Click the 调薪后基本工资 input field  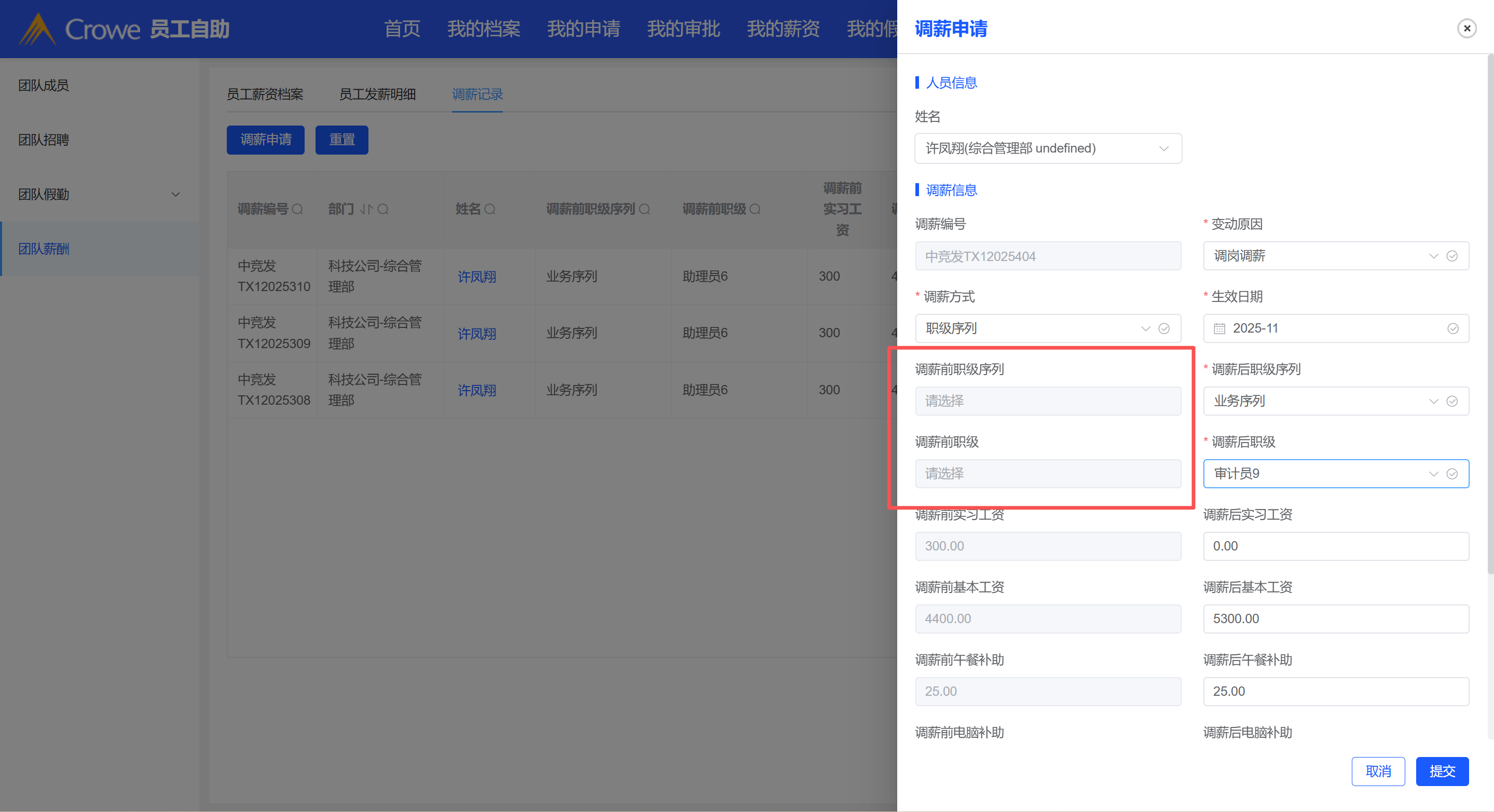point(1335,618)
